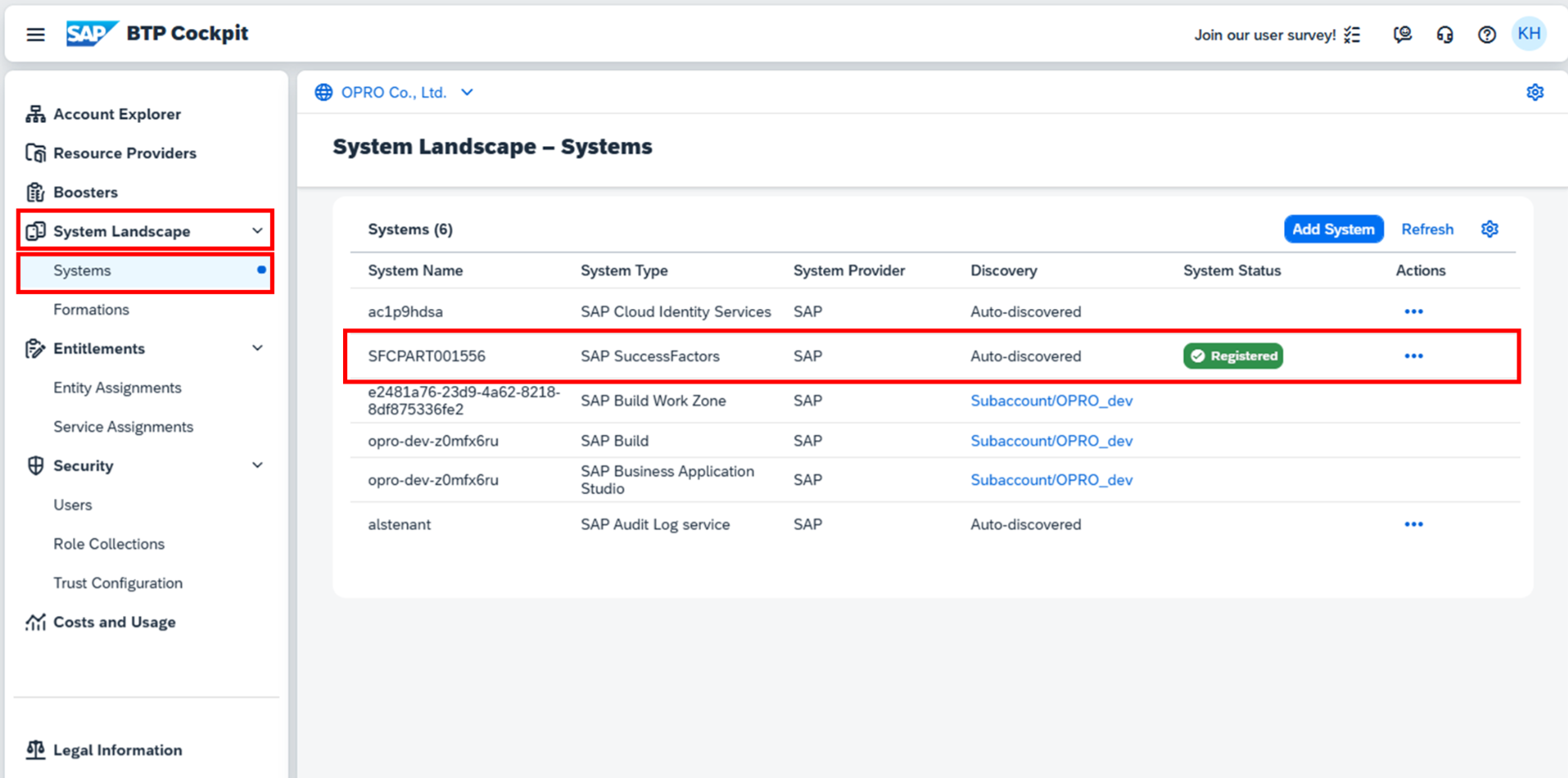Open Account Explorer from the sidebar

click(116, 114)
